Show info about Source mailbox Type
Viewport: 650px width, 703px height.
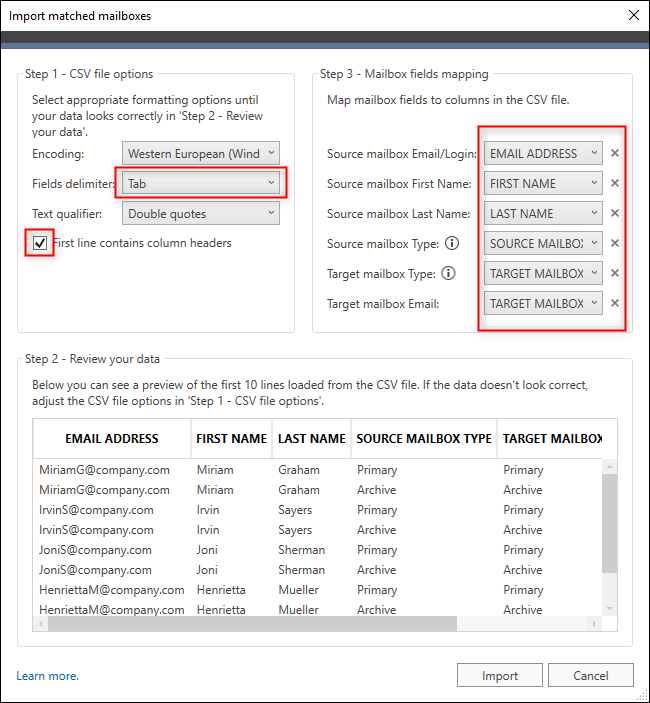coord(452,243)
